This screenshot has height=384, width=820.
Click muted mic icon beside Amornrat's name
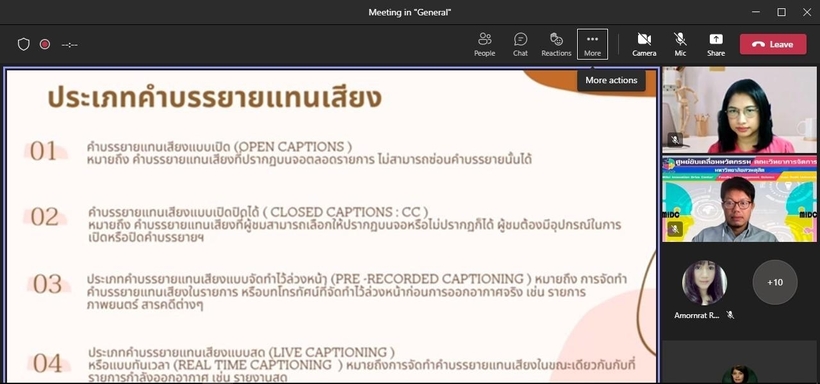click(x=730, y=315)
